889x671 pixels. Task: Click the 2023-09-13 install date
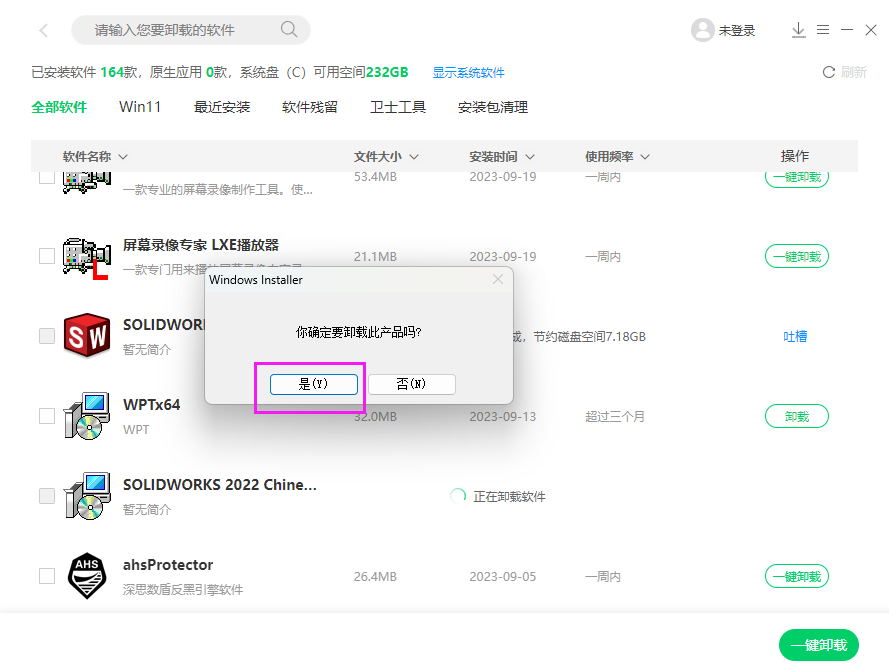502,416
